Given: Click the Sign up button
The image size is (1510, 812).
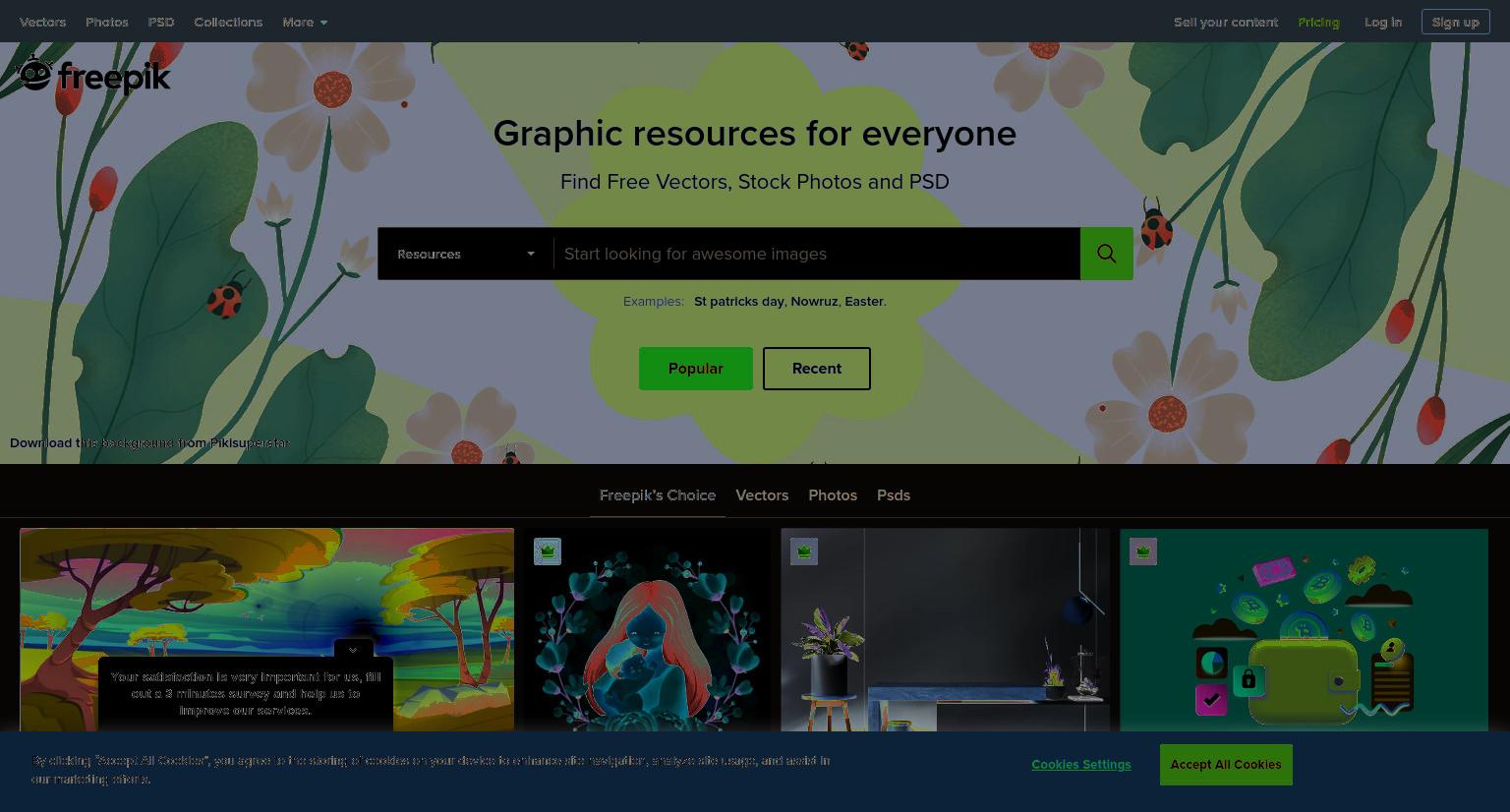Looking at the screenshot, I should pyautogui.click(x=1456, y=22).
